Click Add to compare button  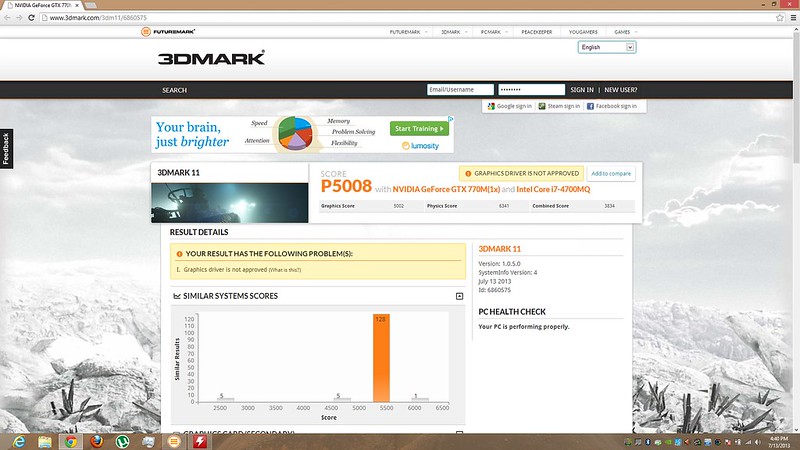(x=611, y=173)
